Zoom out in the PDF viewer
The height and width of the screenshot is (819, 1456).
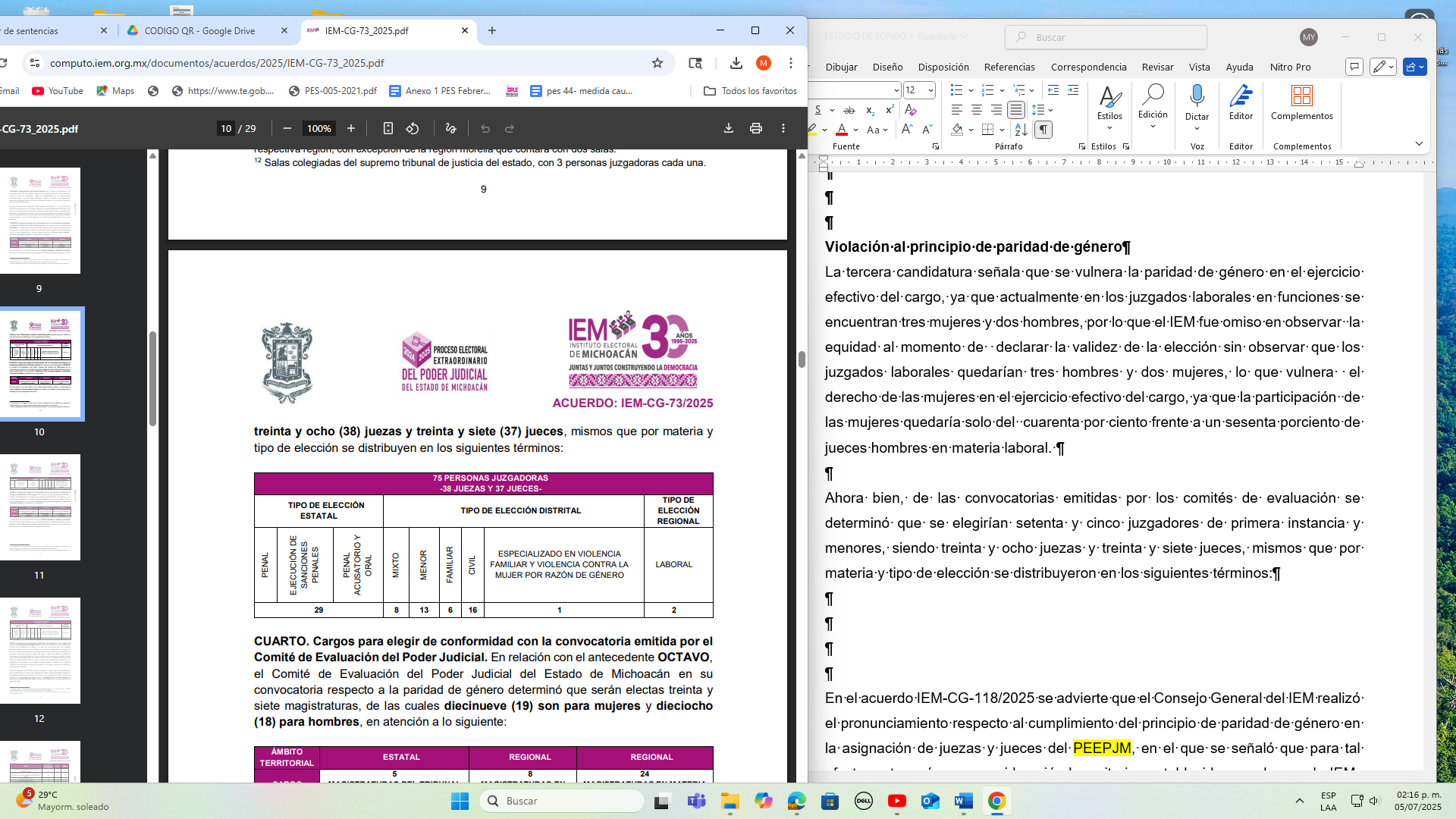(x=287, y=129)
